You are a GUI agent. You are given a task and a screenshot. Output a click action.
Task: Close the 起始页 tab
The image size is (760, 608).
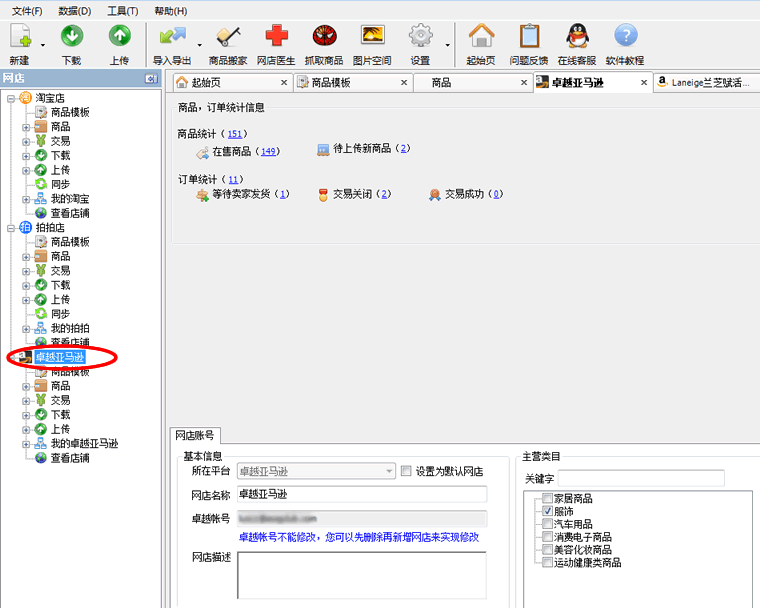pos(284,82)
